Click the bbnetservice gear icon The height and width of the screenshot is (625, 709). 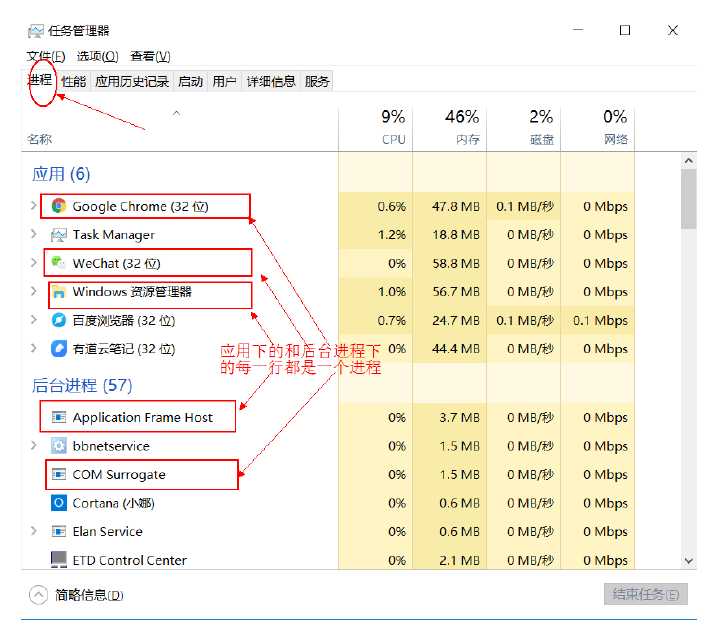point(59,445)
